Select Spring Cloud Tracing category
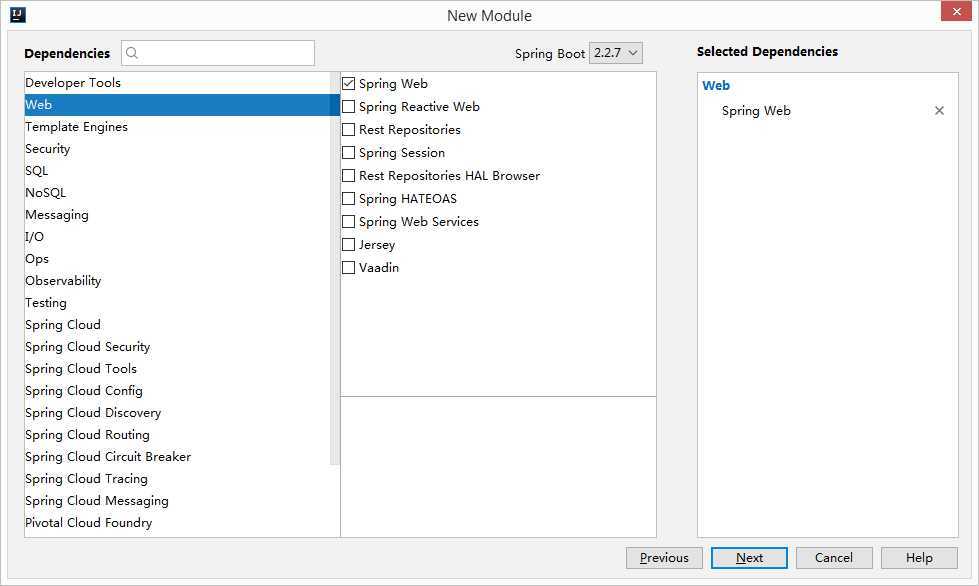This screenshot has height=586, width=979. [x=177, y=479]
